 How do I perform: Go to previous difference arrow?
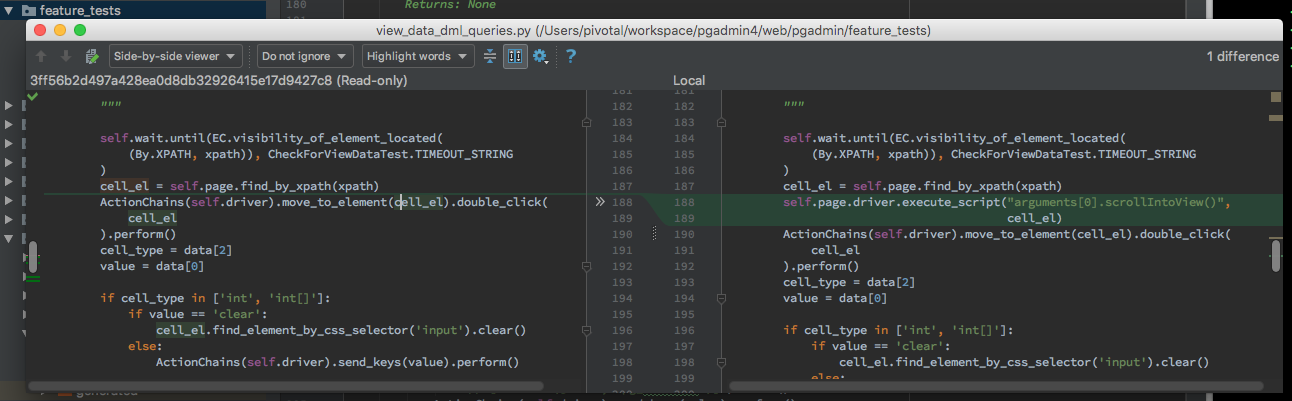[41, 57]
